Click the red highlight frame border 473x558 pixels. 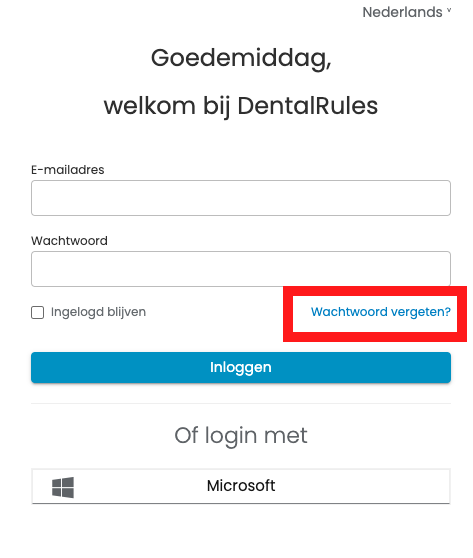[375, 291]
